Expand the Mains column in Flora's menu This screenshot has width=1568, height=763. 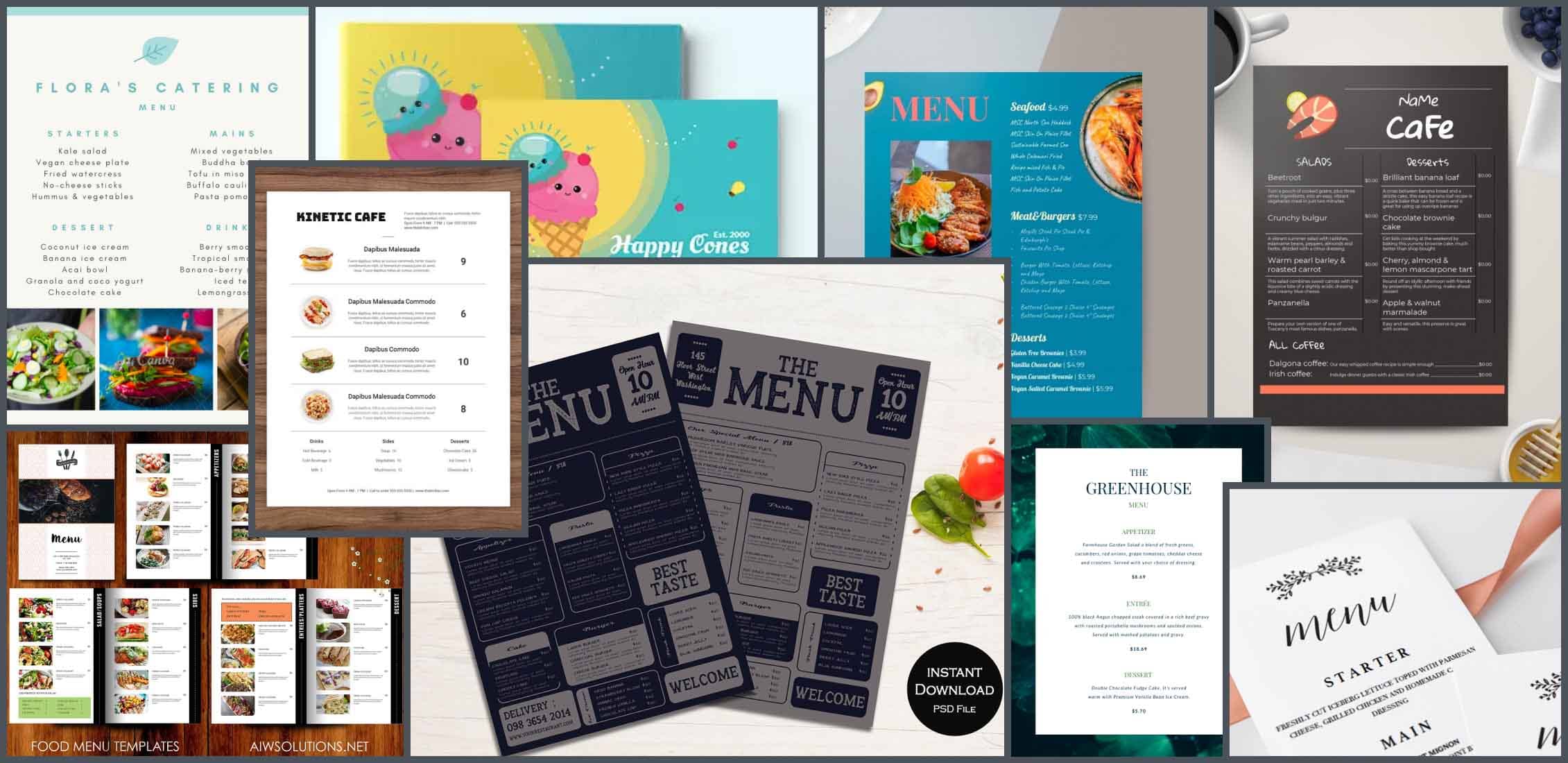228,131
